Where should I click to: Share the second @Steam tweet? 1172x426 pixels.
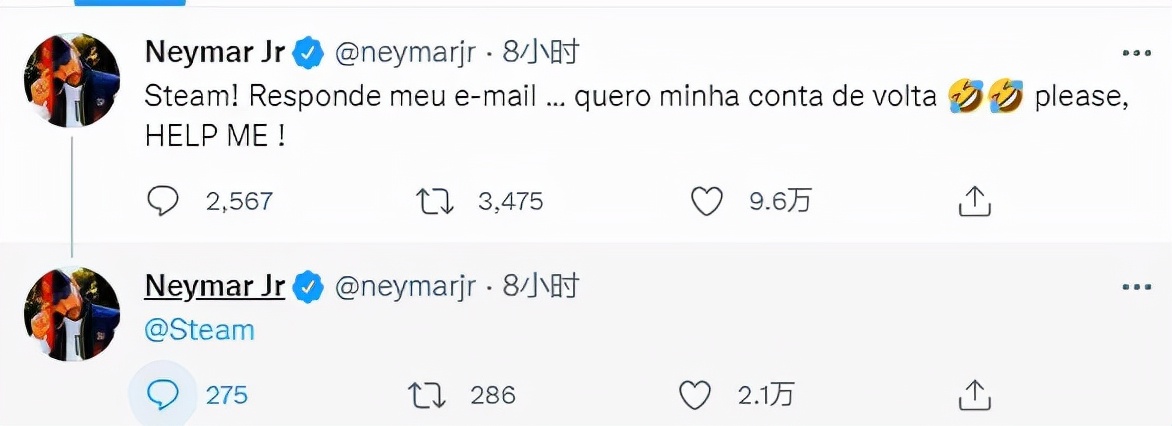(x=974, y=395)
